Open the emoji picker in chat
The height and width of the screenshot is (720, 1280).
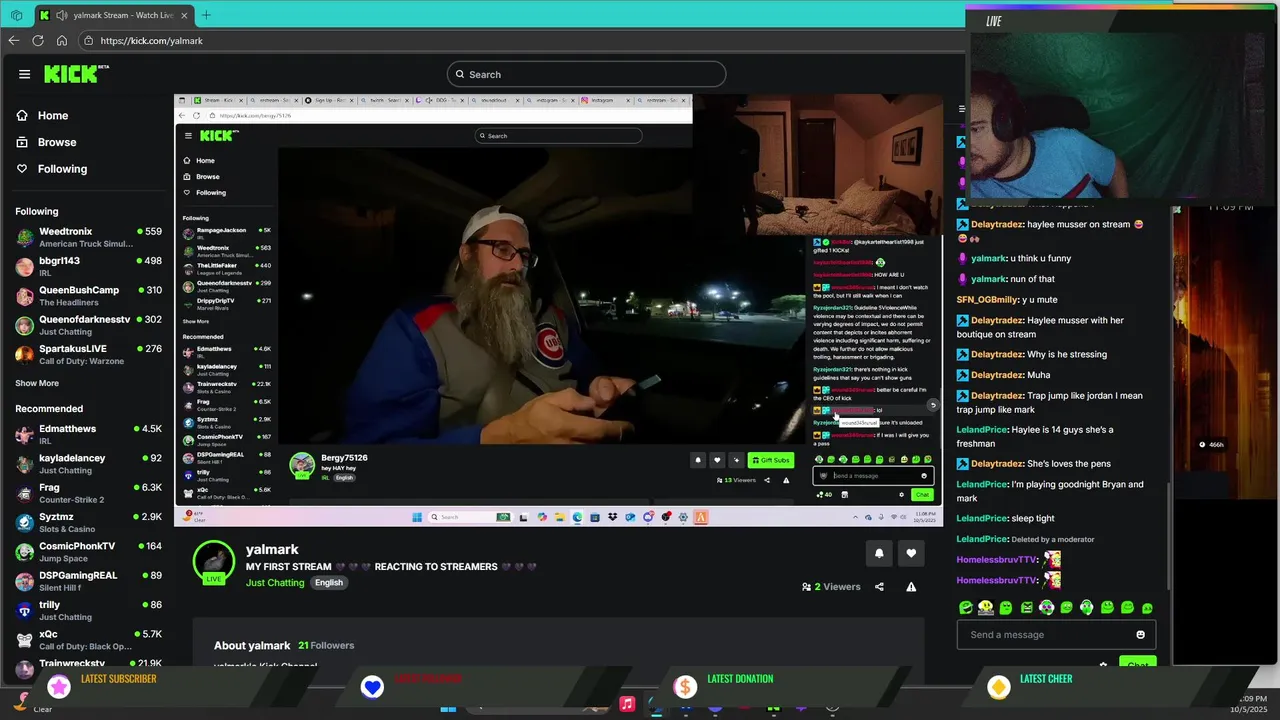[1141, 634]
